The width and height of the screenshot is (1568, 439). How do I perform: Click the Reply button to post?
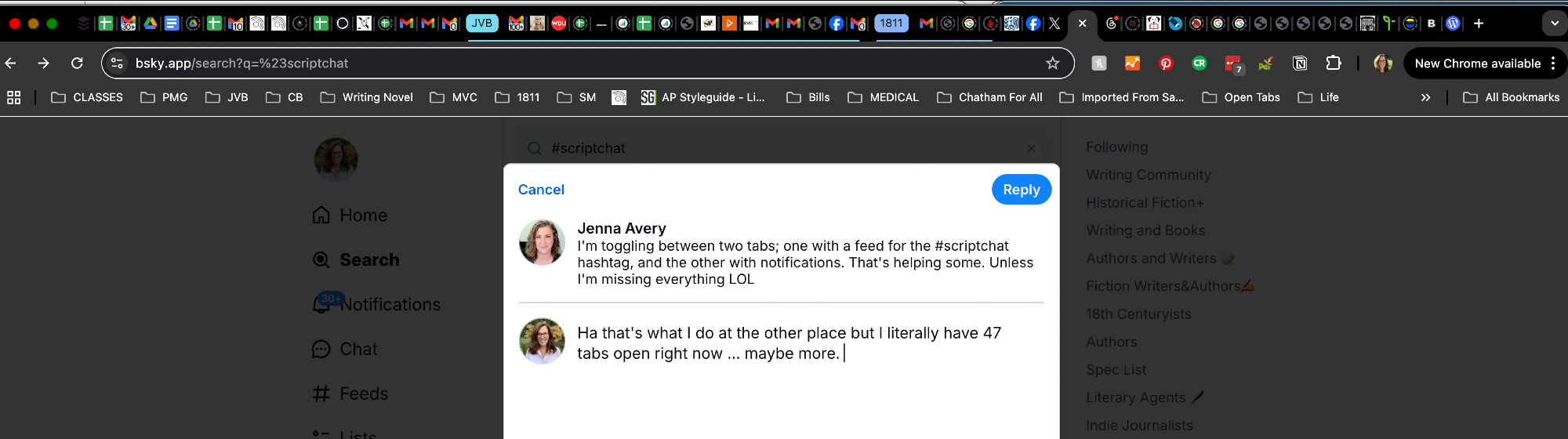1021,190
